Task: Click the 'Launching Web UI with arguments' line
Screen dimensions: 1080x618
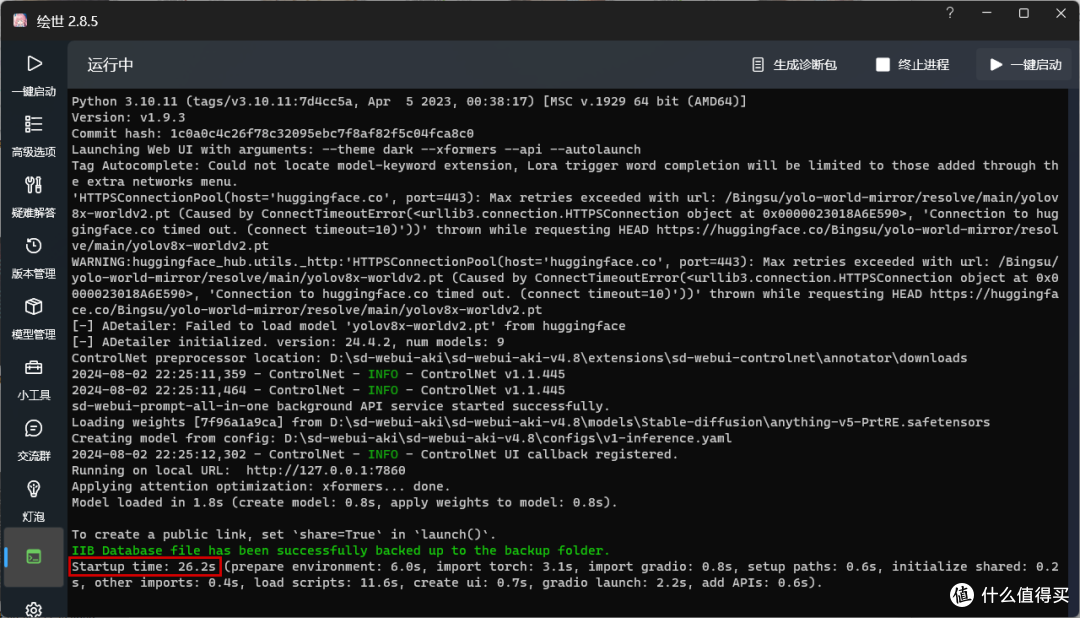Action: 356,150
